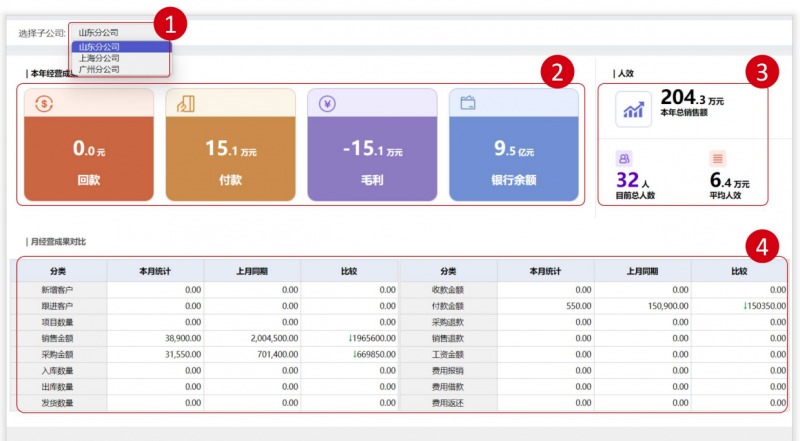
Task: Click the 工资金额 row label
Action: coord(448,354)
